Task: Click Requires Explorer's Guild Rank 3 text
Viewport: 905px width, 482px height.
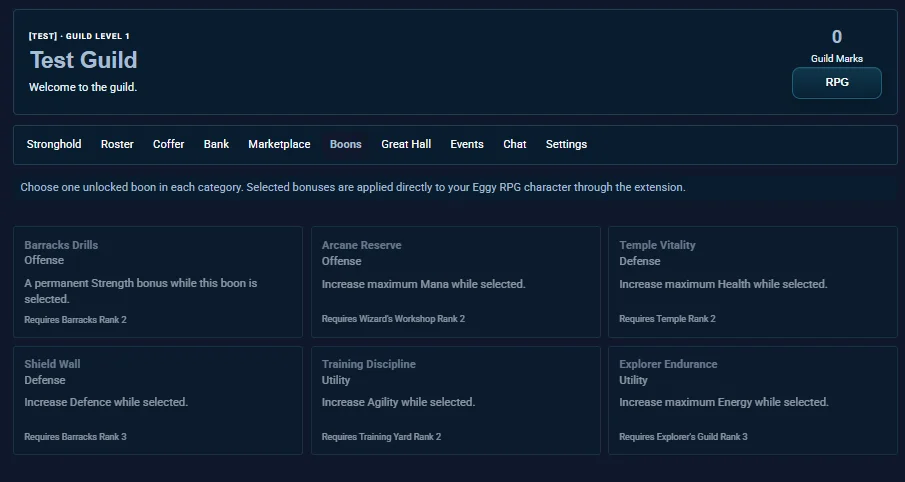Action: point(683,436)
